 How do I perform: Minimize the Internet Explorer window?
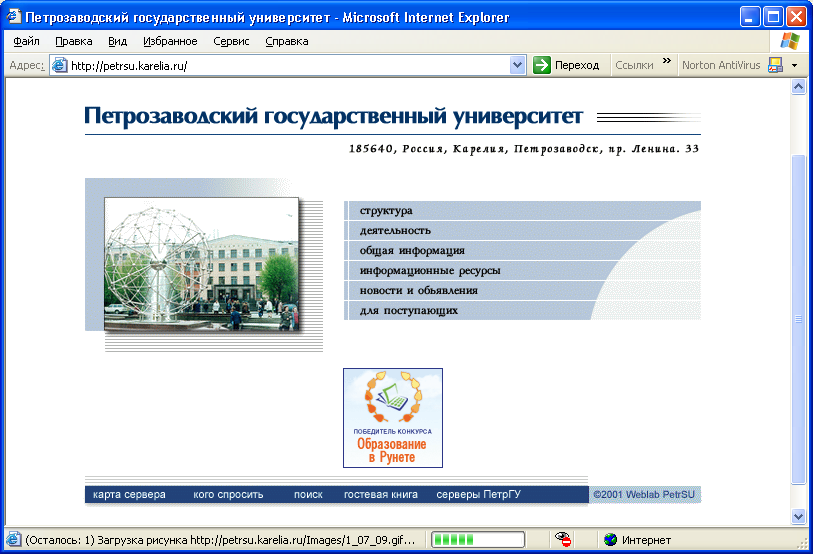(750, 17)
